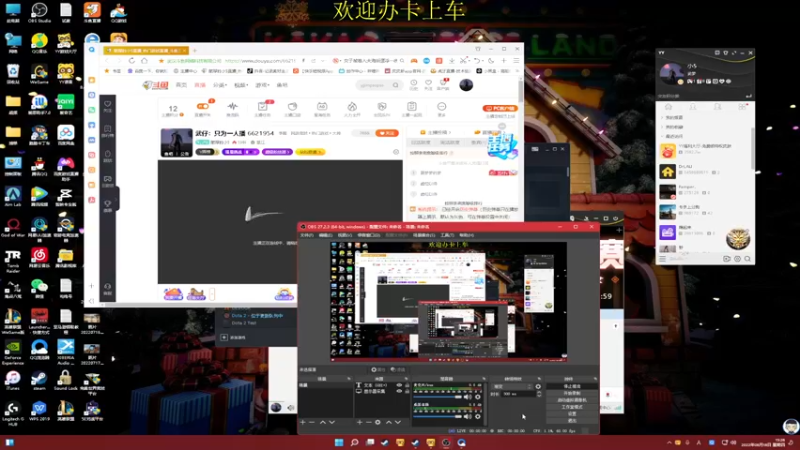
Task: Open WeGame desktop shortcut
Action: tap(39, 73)
